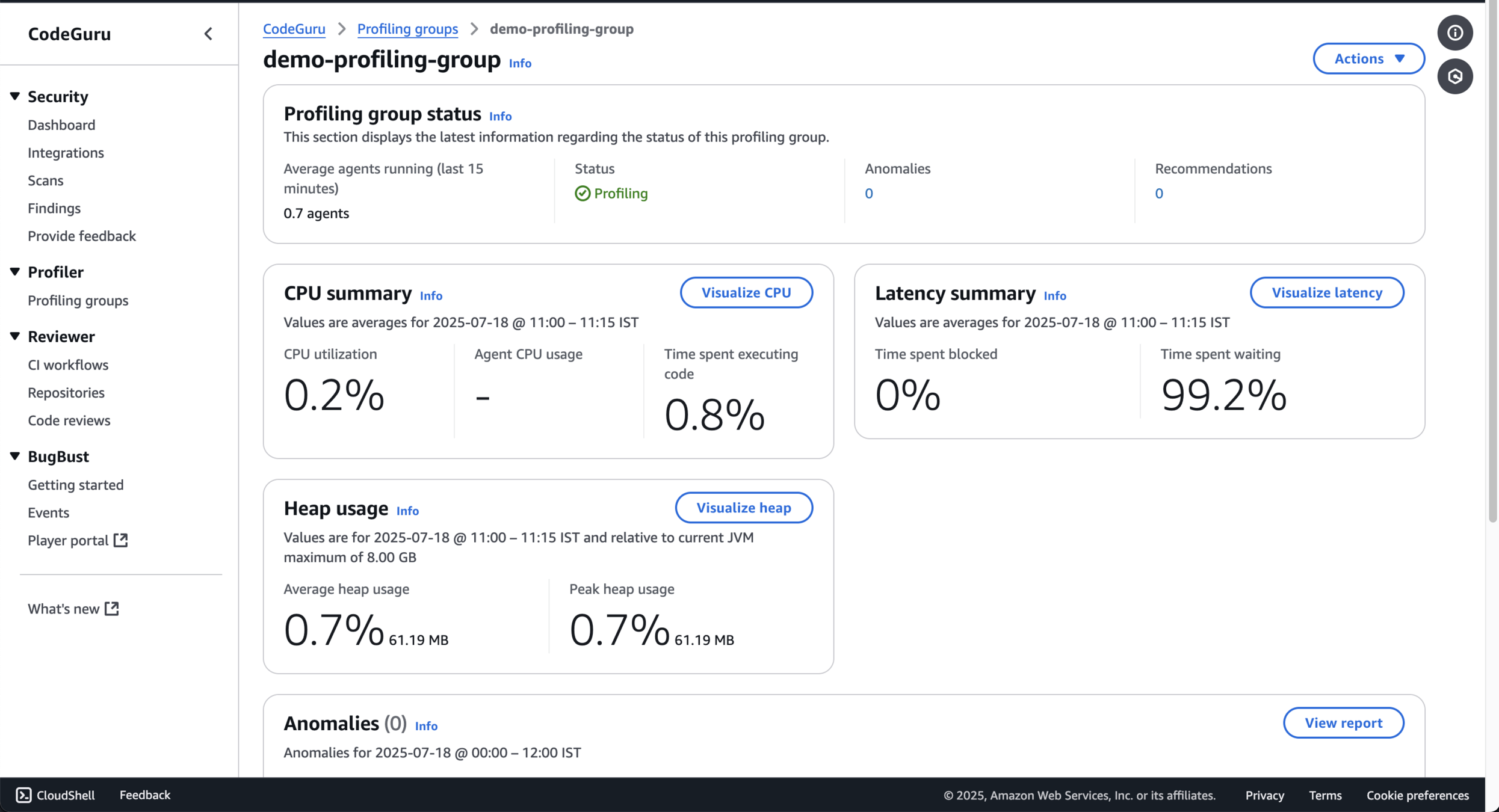Open the info panel icon
The image size is (1499, 812).
[1454, 32]
